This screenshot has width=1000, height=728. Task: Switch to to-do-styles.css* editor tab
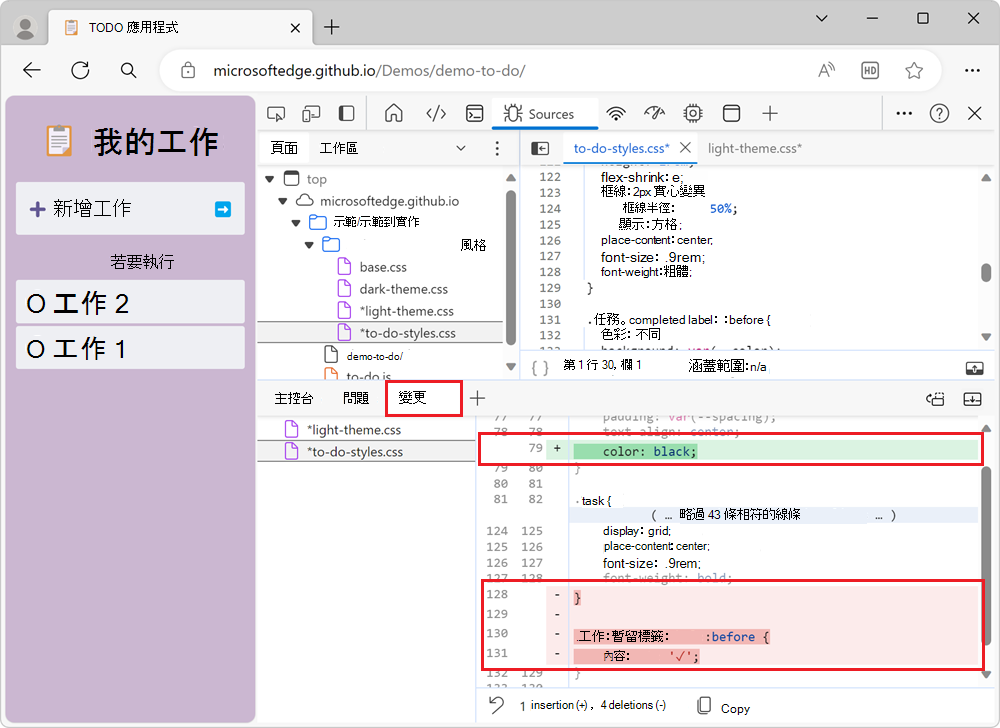pyautogui.click(x=621, y=148)
